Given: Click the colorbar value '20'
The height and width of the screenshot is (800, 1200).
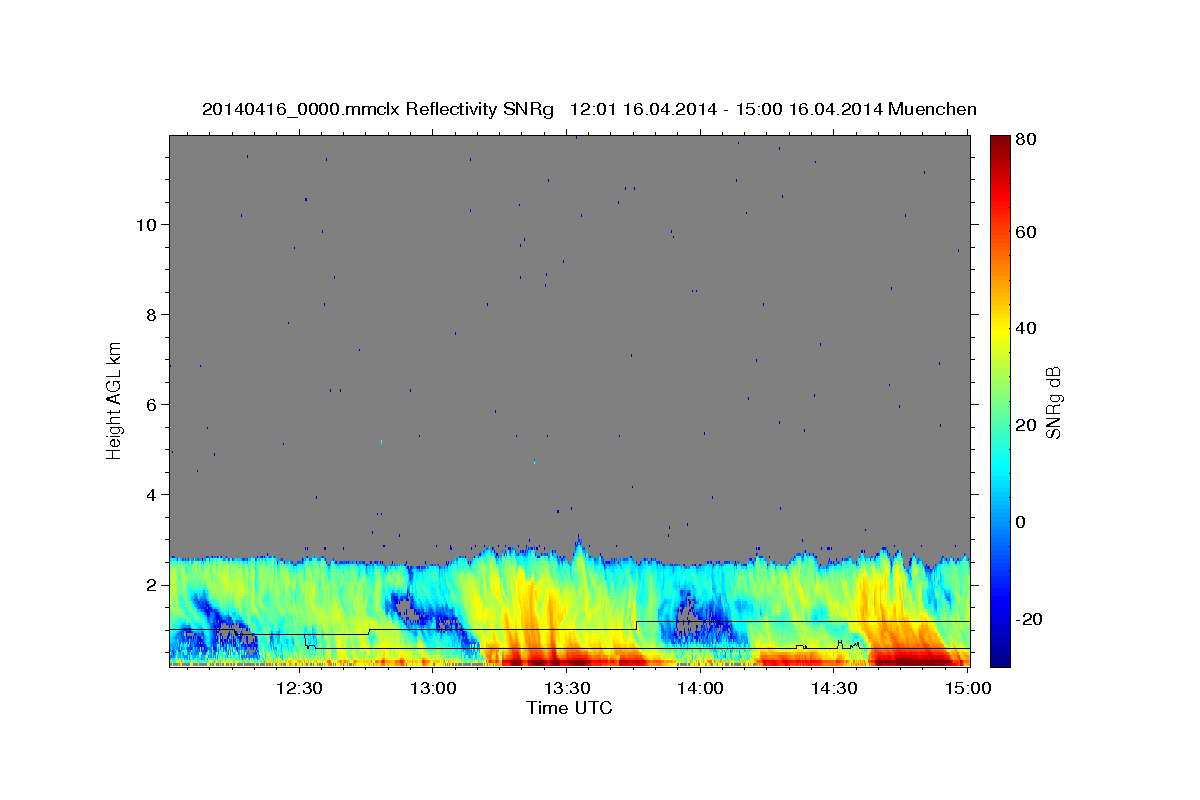Looking at the screenshot, I should [x=1027, y=425].
